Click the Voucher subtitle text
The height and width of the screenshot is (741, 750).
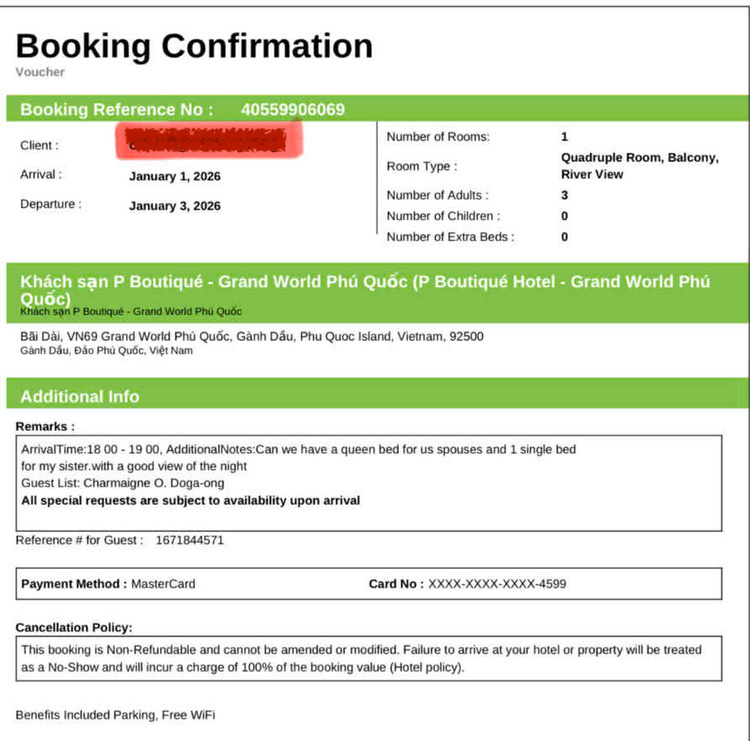tap(40, 72)
